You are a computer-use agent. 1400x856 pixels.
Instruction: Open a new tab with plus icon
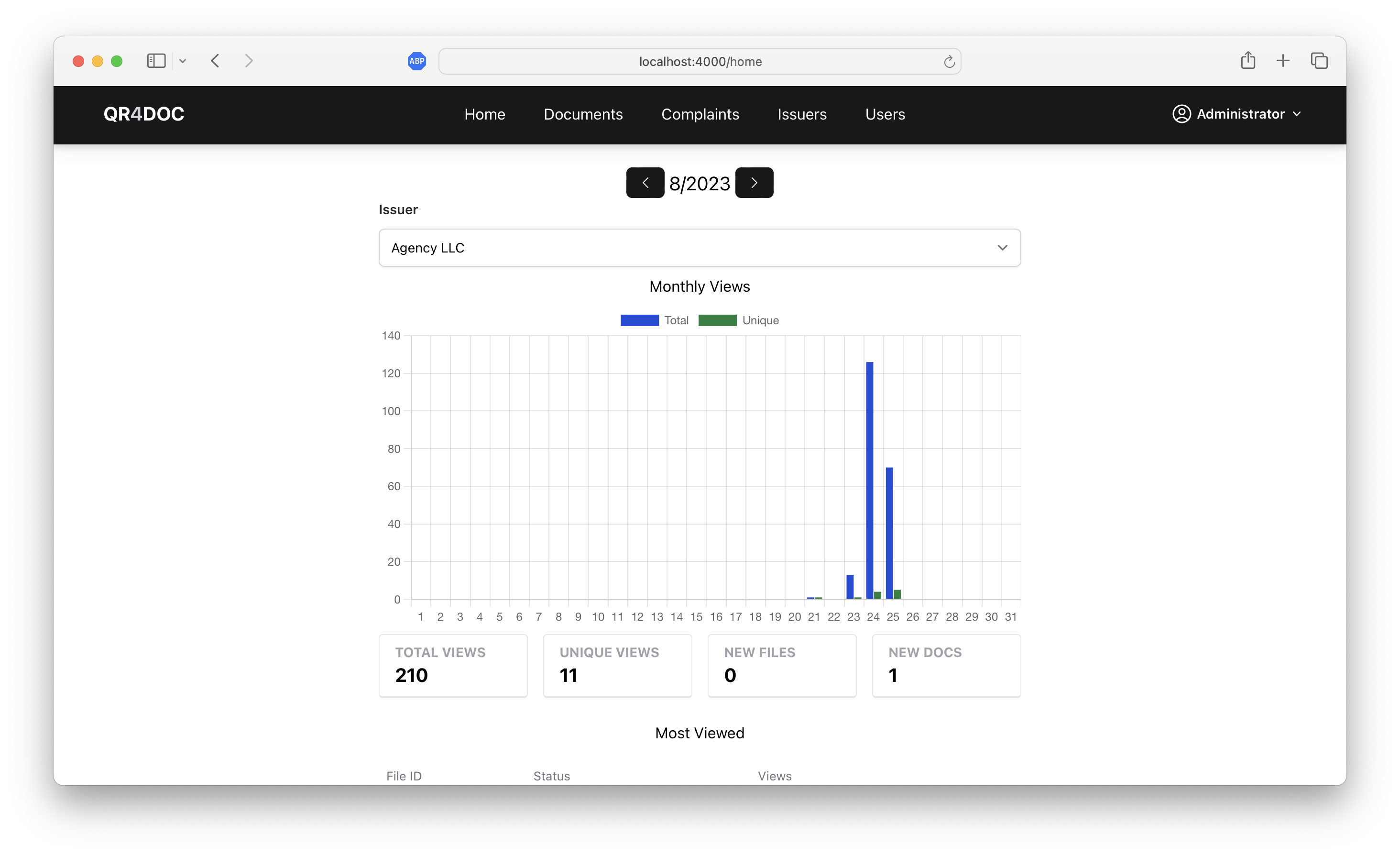point(1283,60)
